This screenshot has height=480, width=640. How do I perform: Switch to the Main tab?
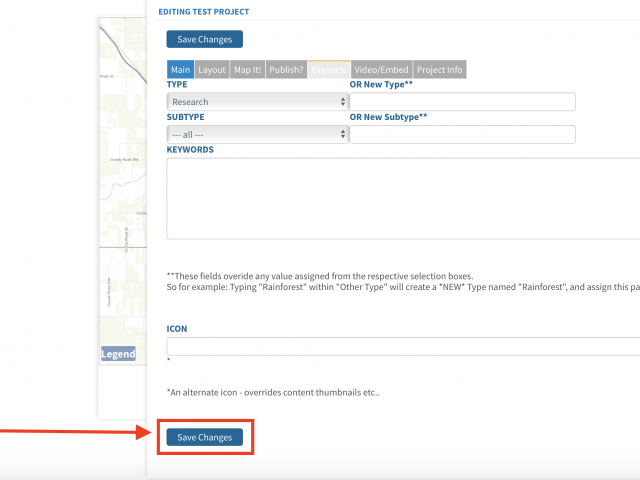click(x=180, y=70)
